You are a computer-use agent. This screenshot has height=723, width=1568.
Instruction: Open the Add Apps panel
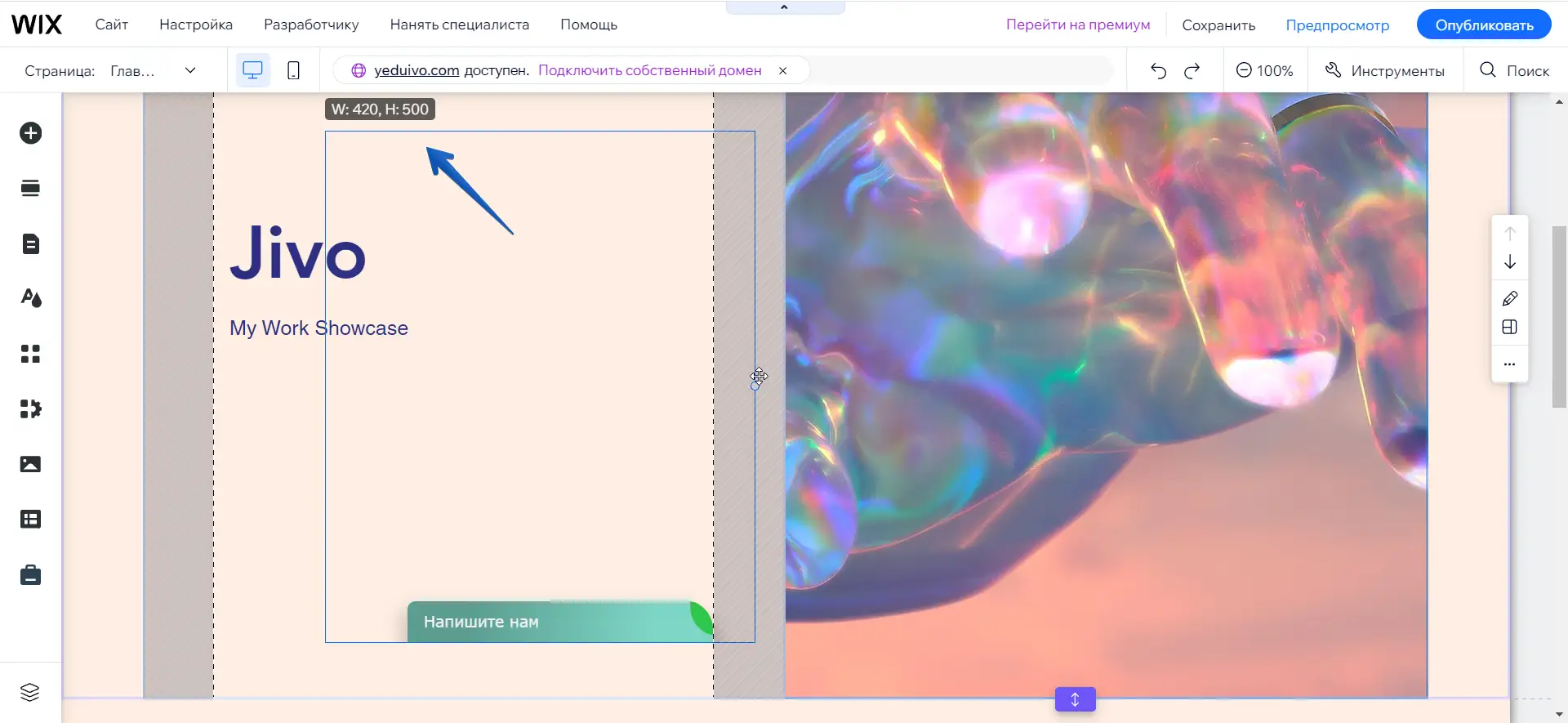tap(31, 354)
